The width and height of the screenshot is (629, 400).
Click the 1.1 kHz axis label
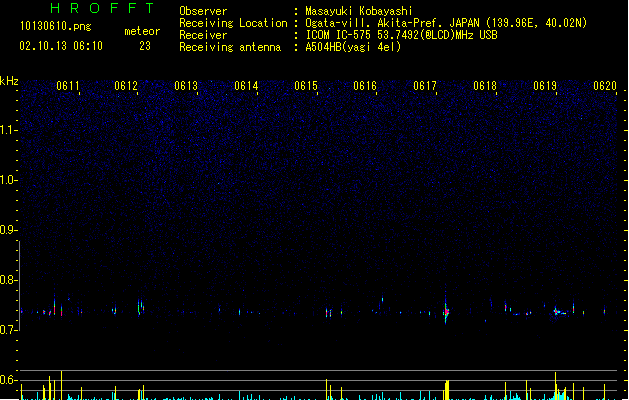pyautogui.click(x=8, y=130)
